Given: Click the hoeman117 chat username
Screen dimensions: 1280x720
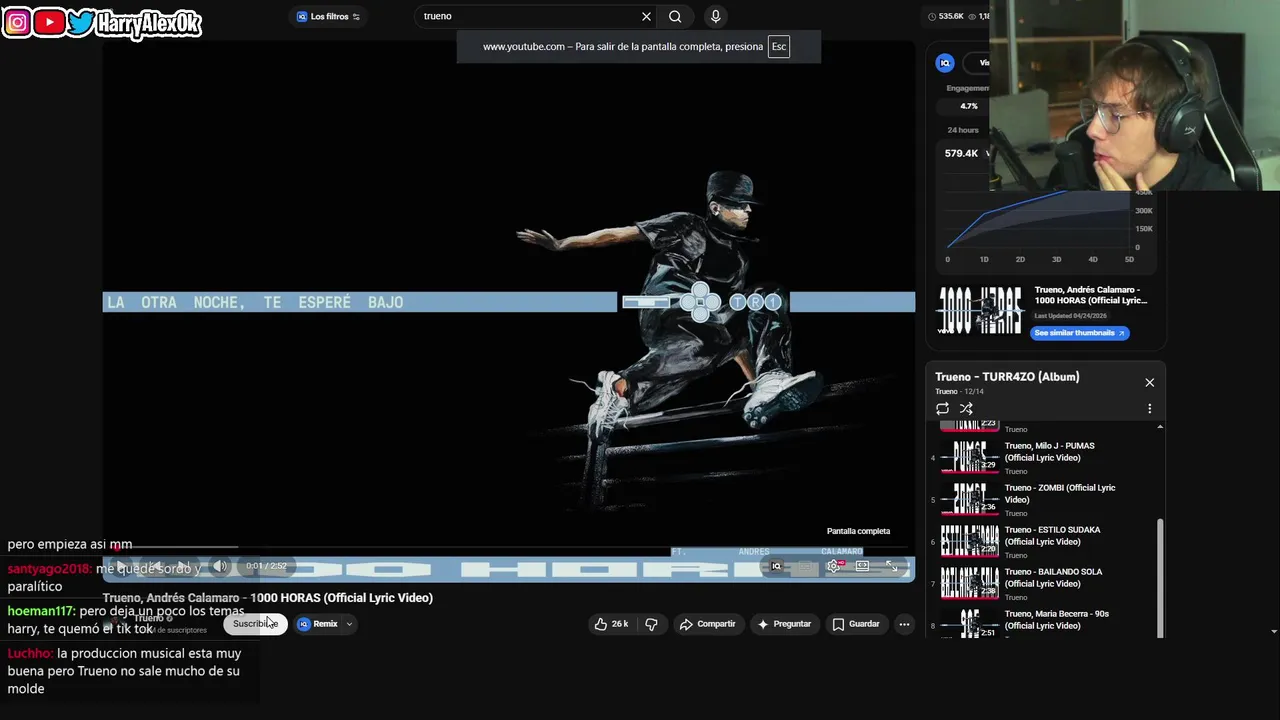Looking at the screenshot, I should click(40, 611).
